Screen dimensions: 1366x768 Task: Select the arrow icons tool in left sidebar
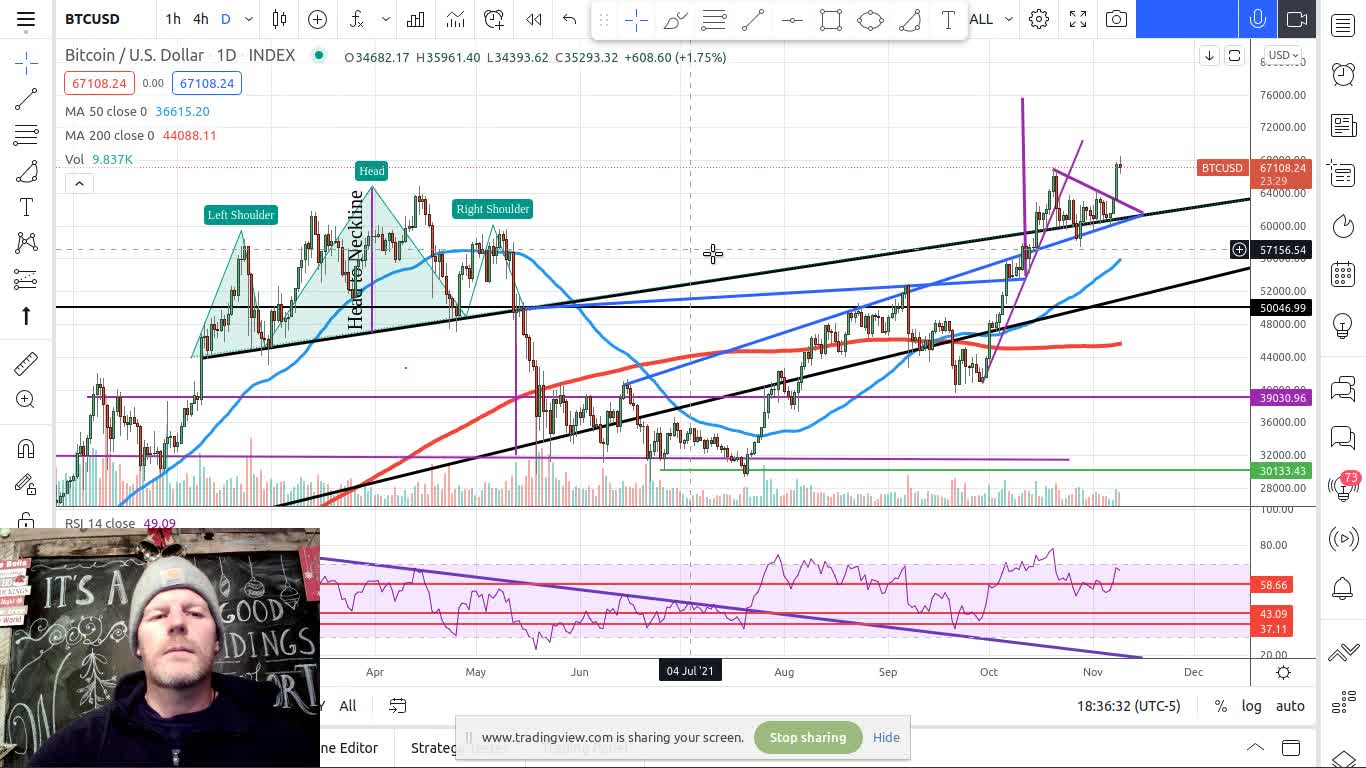click(x=26, y=316)
